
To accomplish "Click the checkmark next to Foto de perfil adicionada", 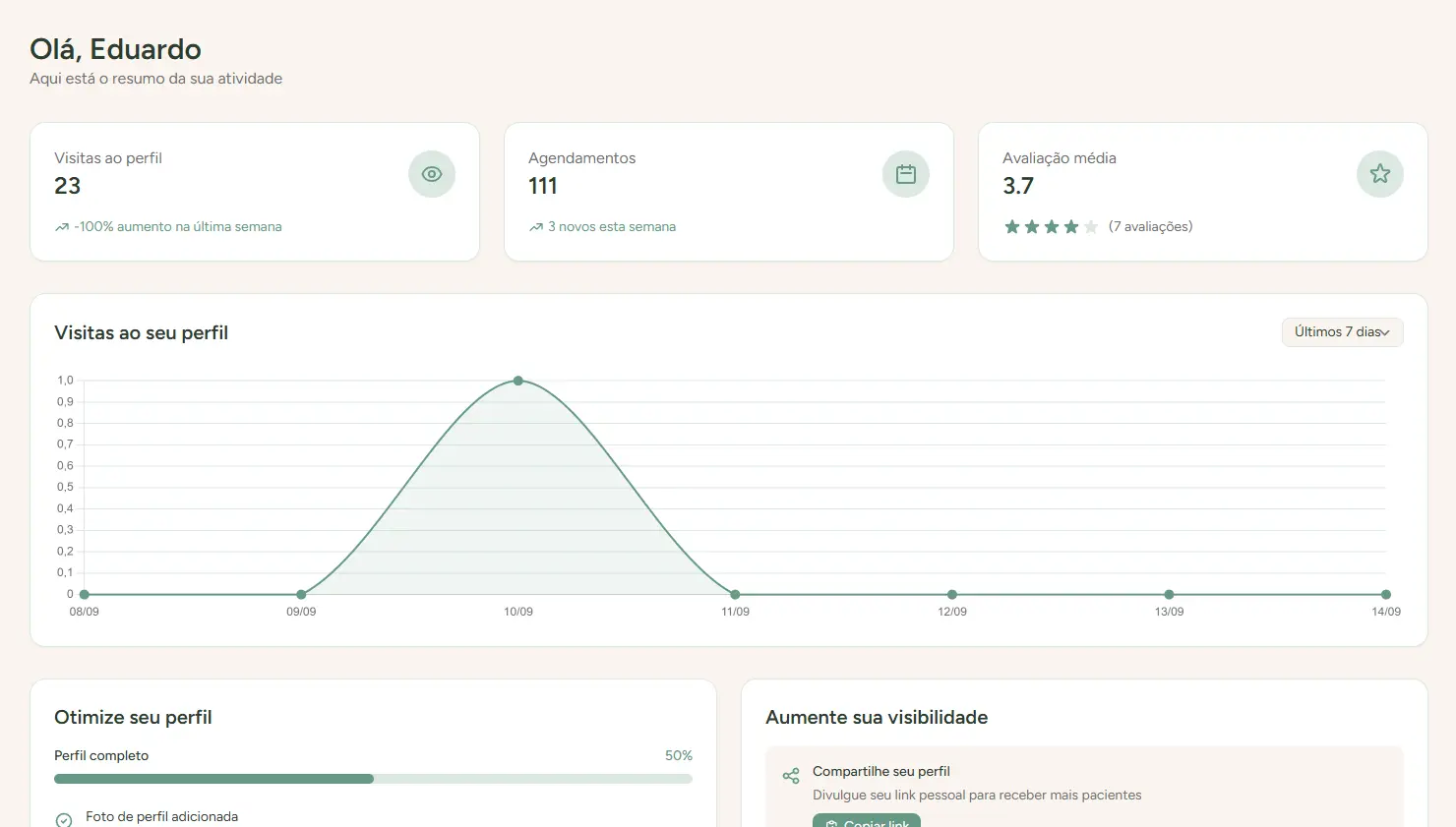I will [x=64, y=819].
